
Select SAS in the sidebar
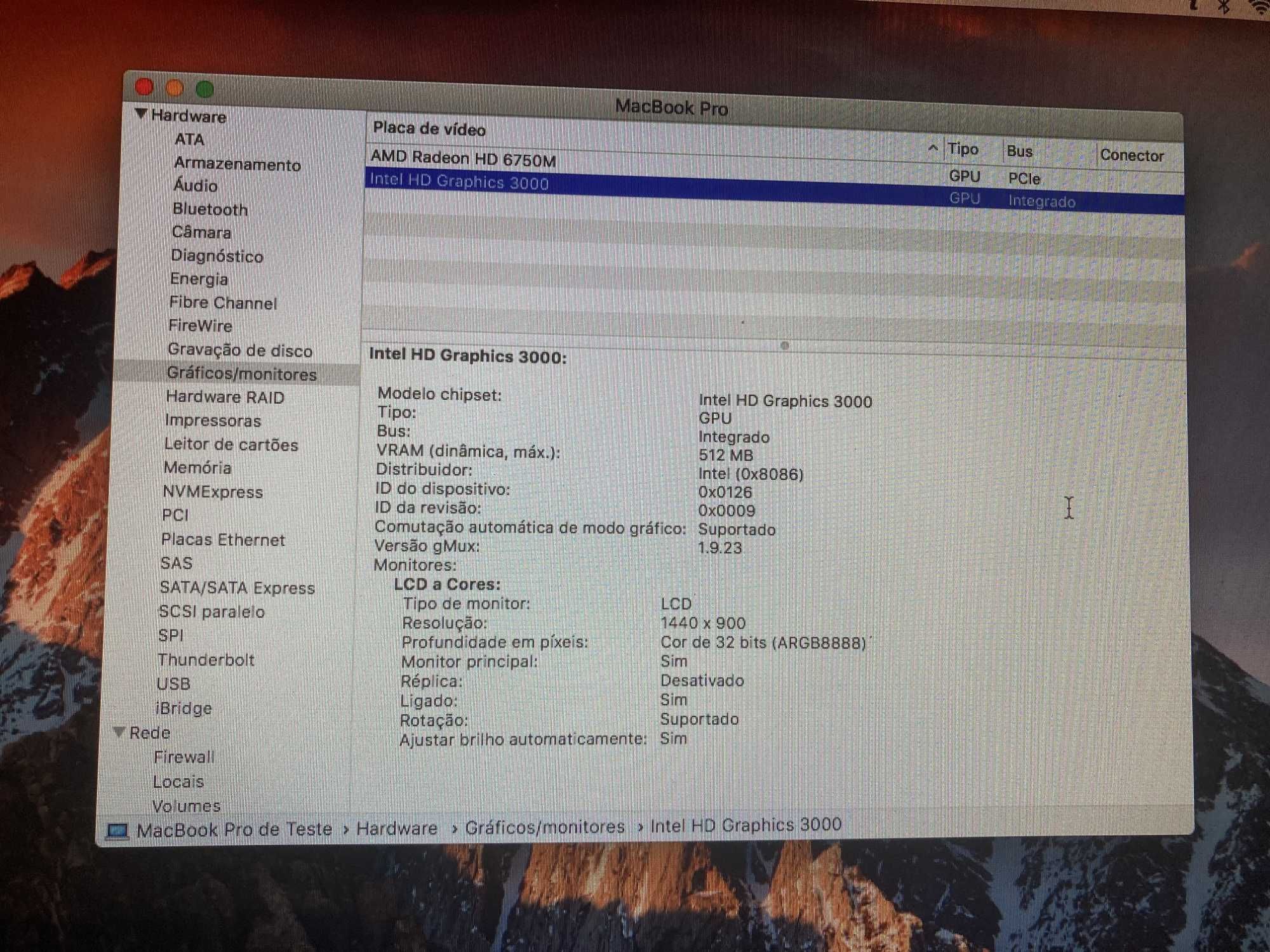[x=176, y=563]
